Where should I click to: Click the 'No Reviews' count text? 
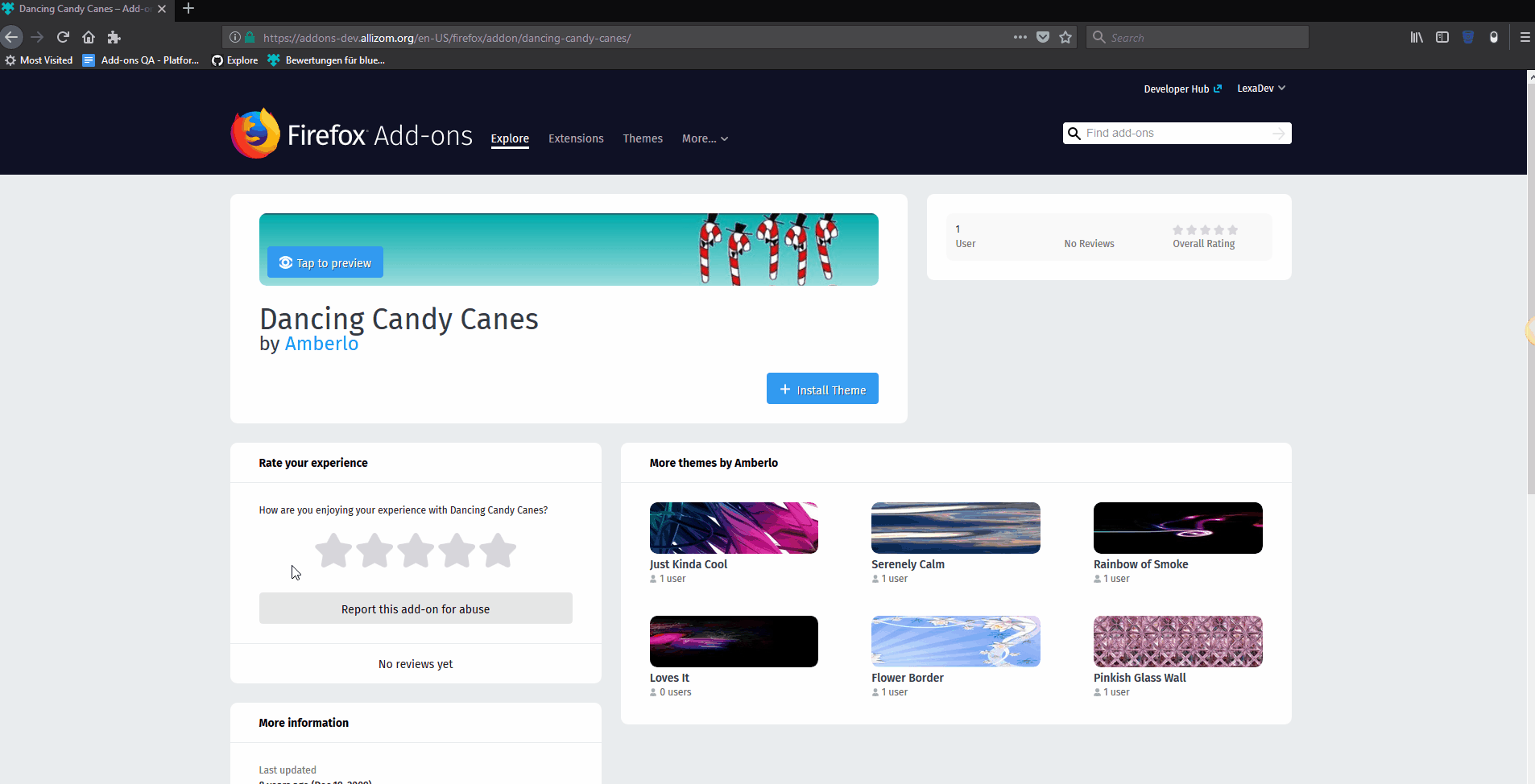coord(1089,244)
